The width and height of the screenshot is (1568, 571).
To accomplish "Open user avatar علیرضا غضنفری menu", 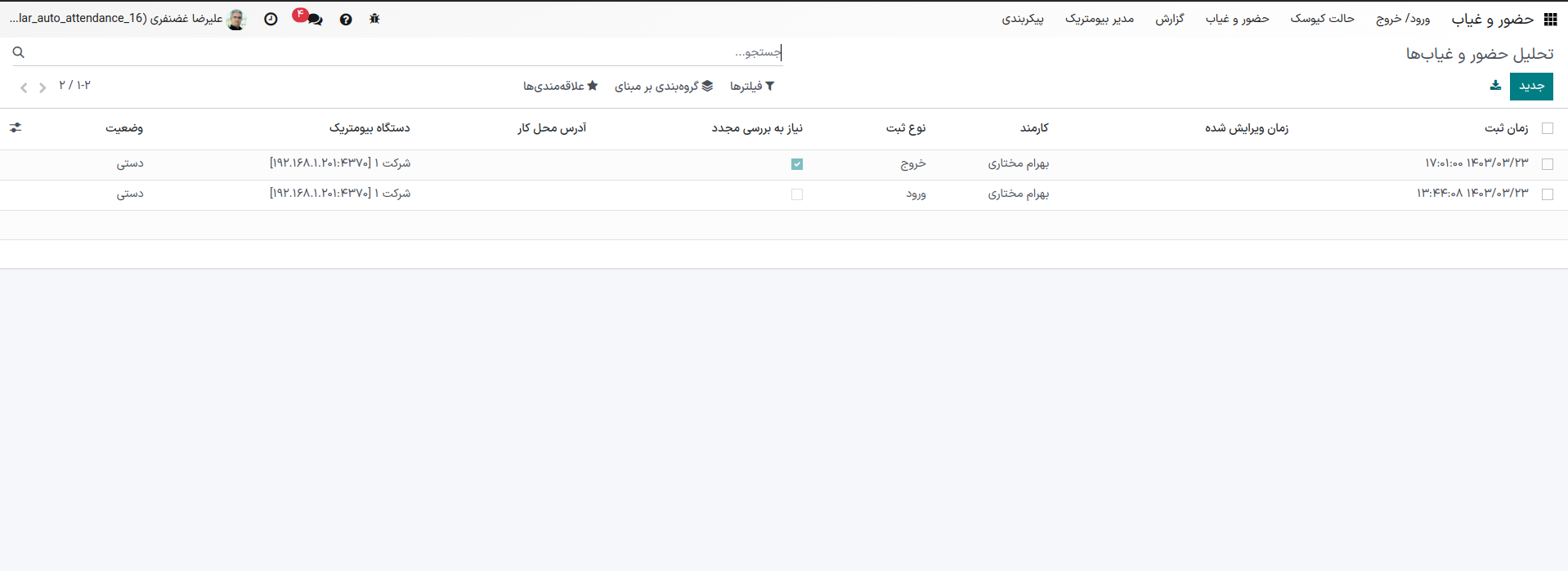I will 128,19.
